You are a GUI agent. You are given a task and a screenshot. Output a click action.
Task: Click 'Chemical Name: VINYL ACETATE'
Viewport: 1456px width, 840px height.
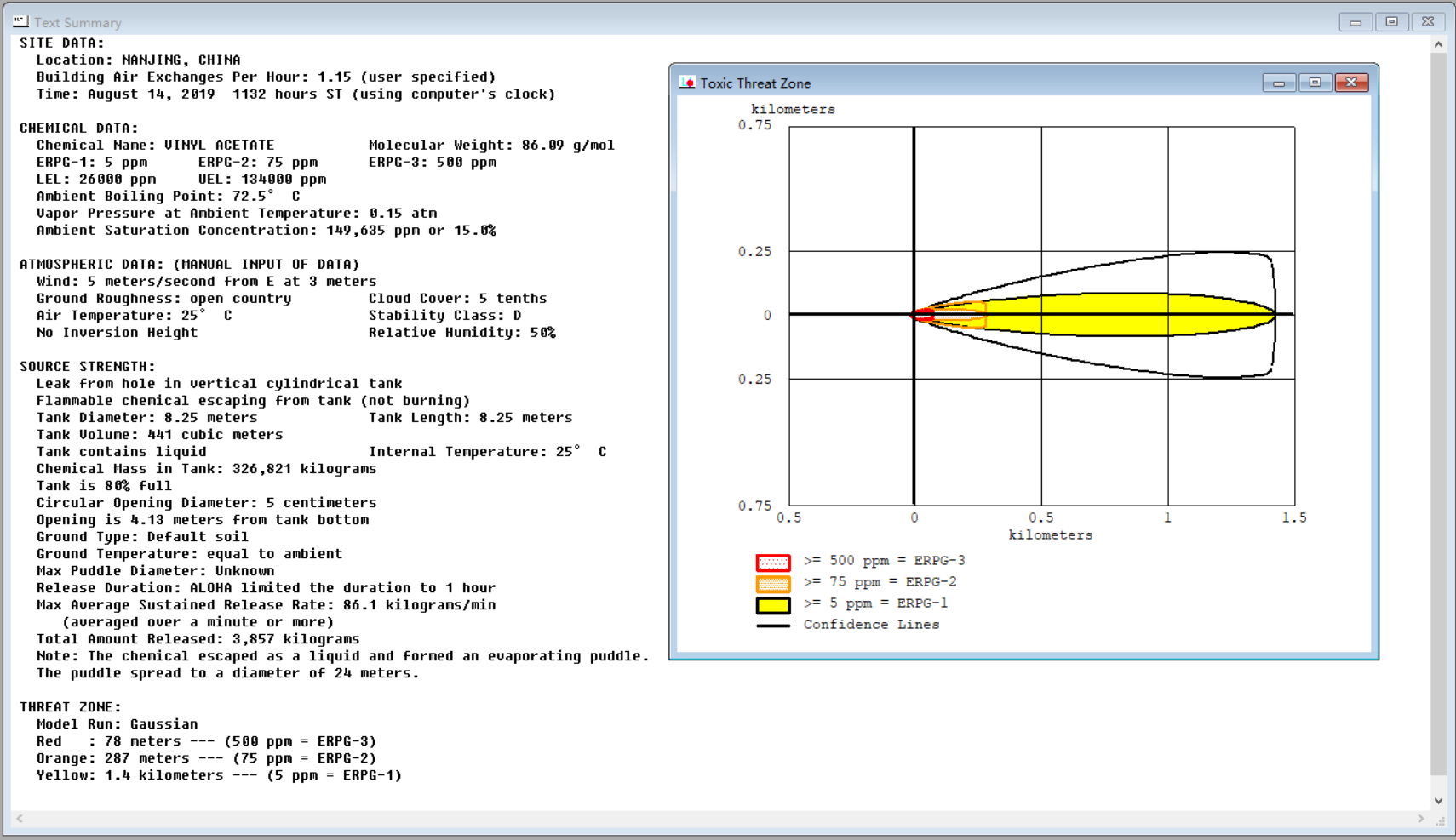click(x=156, y=146)
